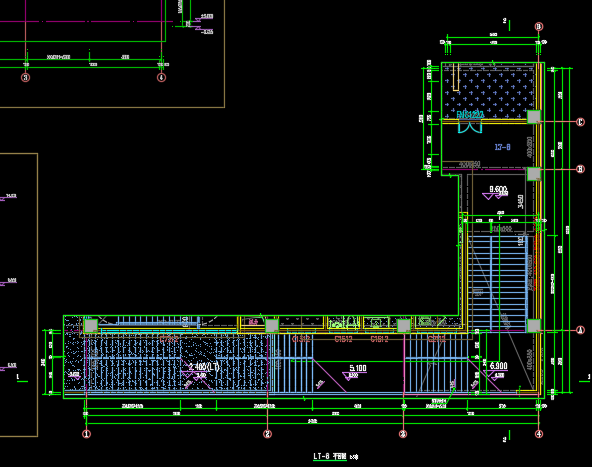Click the crosshatched floor area at top right

[489, 92]
